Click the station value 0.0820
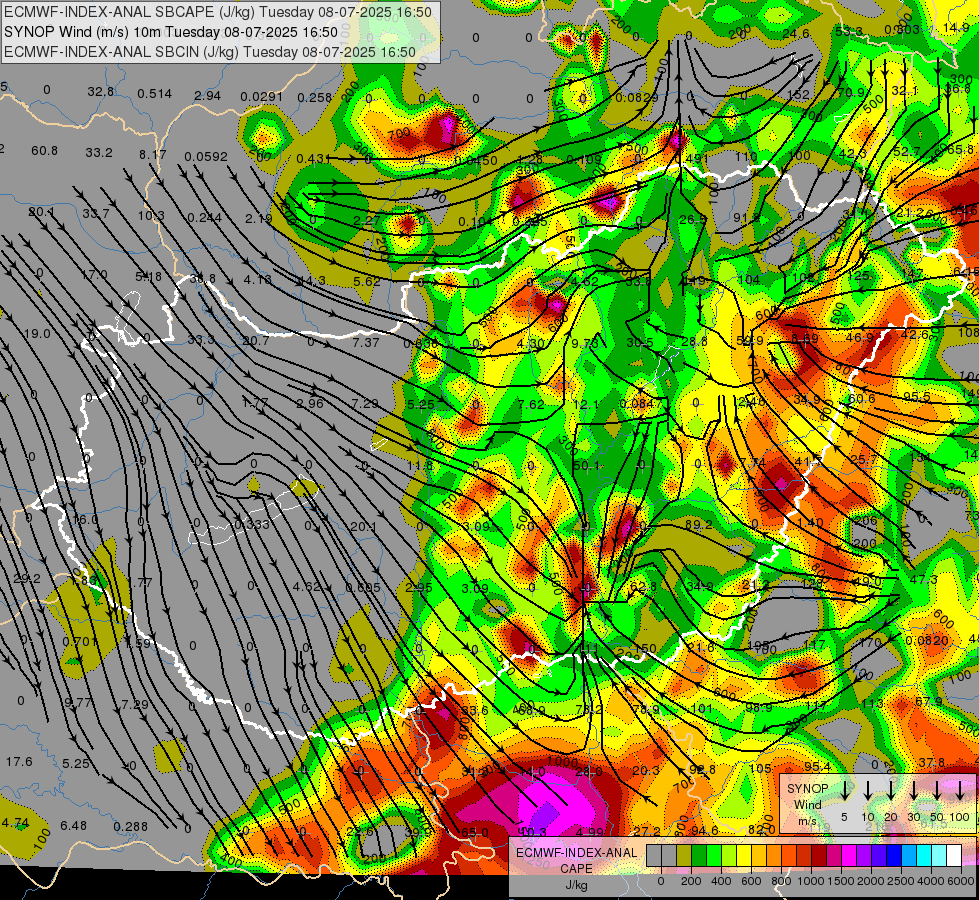 coord(927,640)
